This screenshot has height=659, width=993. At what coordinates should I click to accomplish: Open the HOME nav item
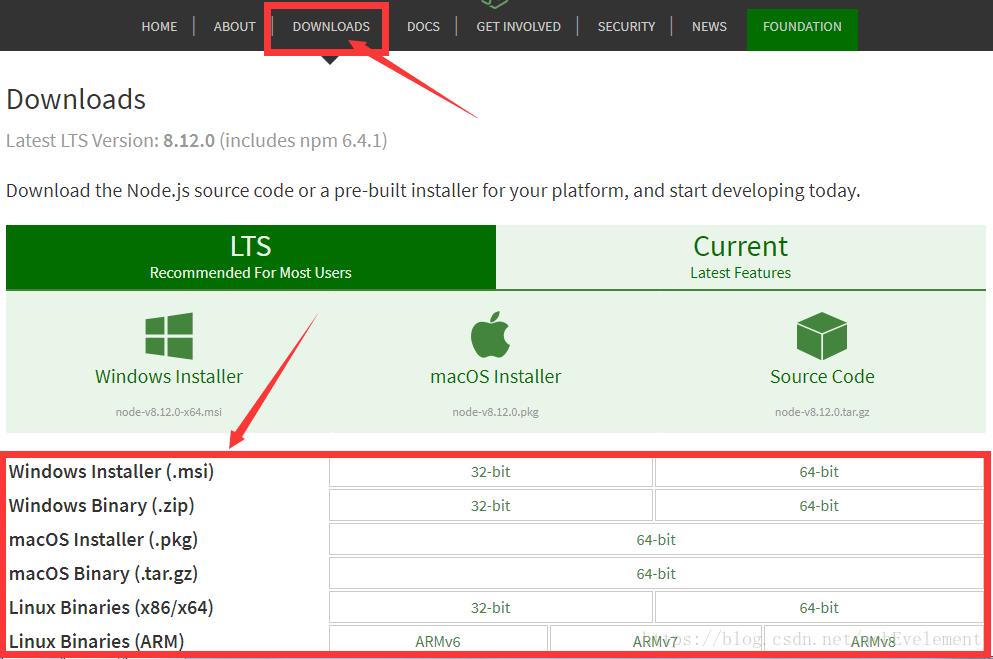coord(159,27)
